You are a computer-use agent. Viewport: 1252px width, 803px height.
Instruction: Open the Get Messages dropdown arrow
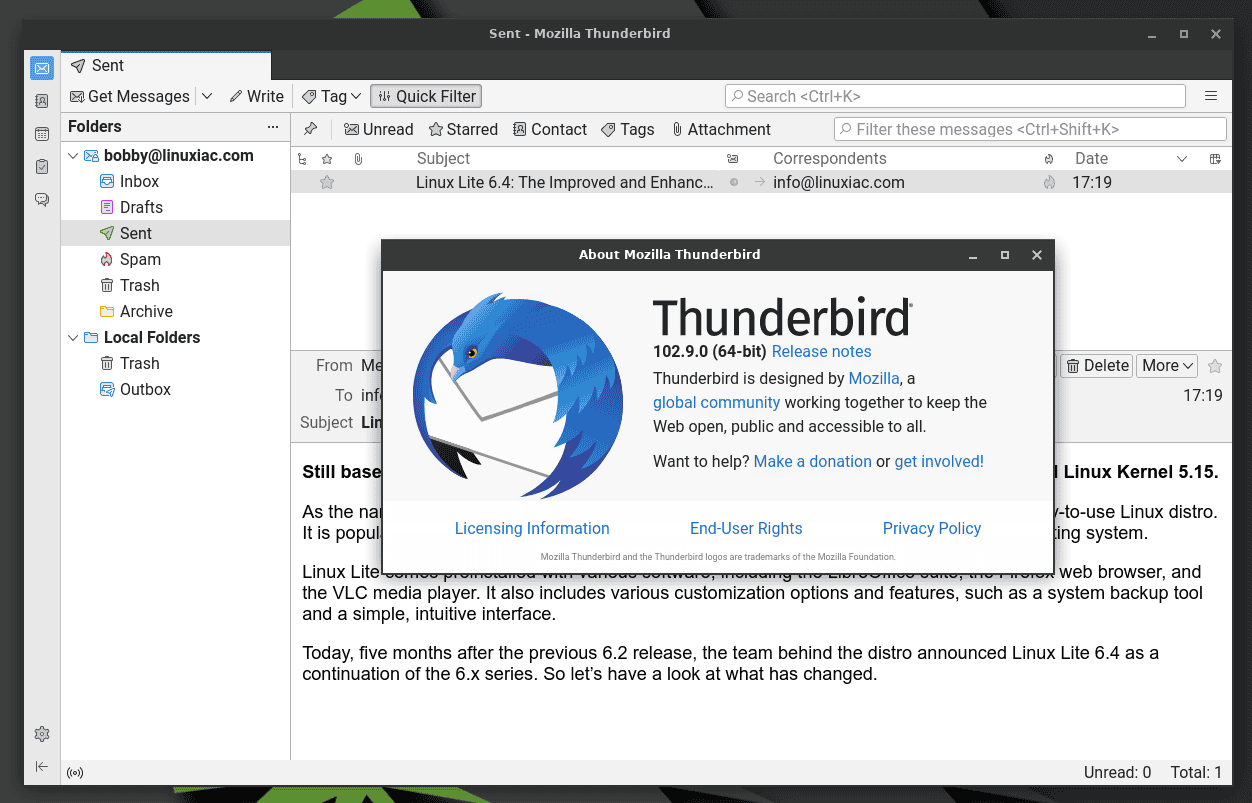click(207, 96)
